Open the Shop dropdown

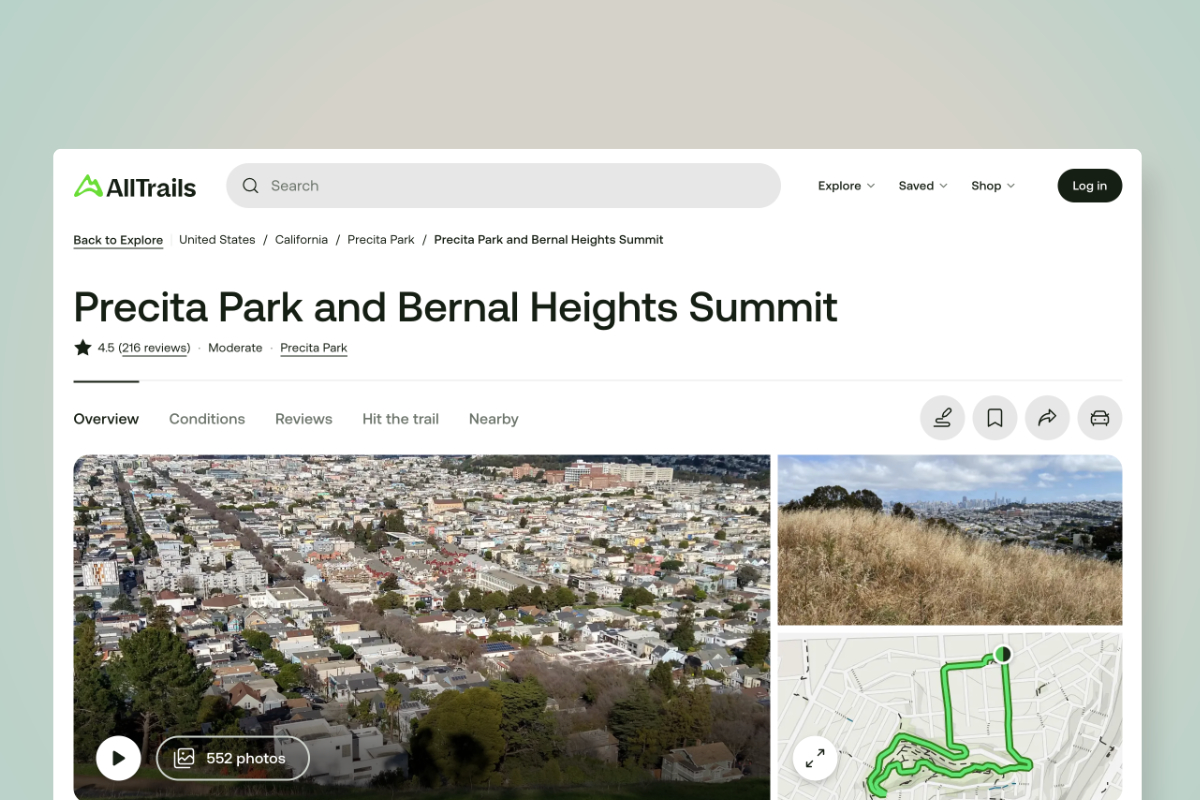pos(991,185)
